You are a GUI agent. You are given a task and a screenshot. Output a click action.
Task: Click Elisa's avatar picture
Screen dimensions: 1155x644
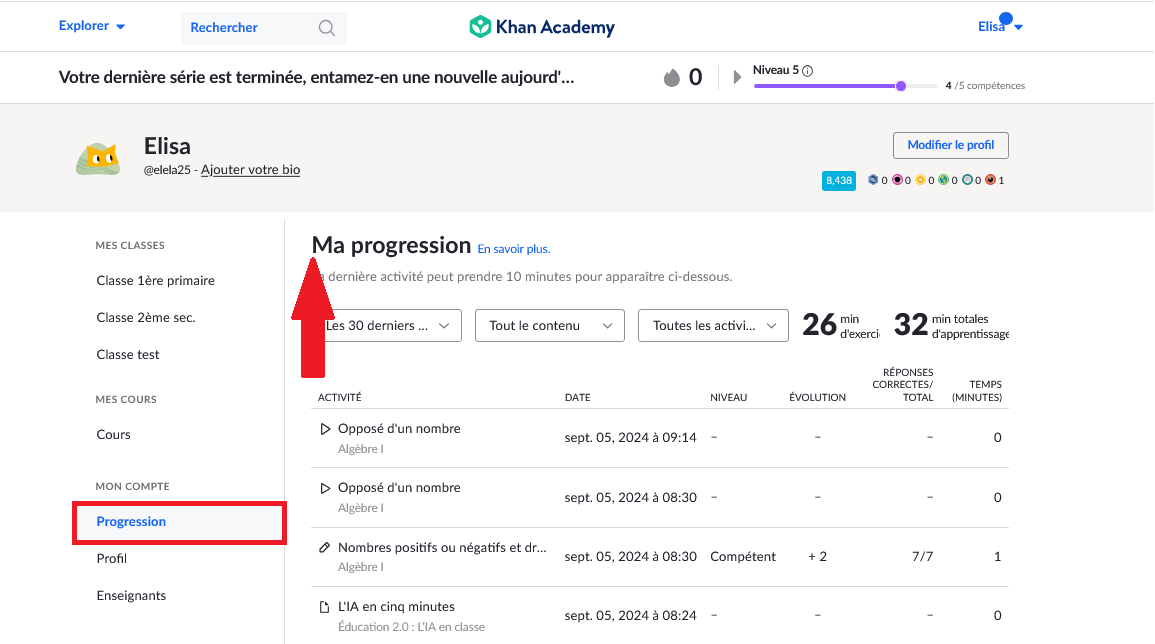98,158
